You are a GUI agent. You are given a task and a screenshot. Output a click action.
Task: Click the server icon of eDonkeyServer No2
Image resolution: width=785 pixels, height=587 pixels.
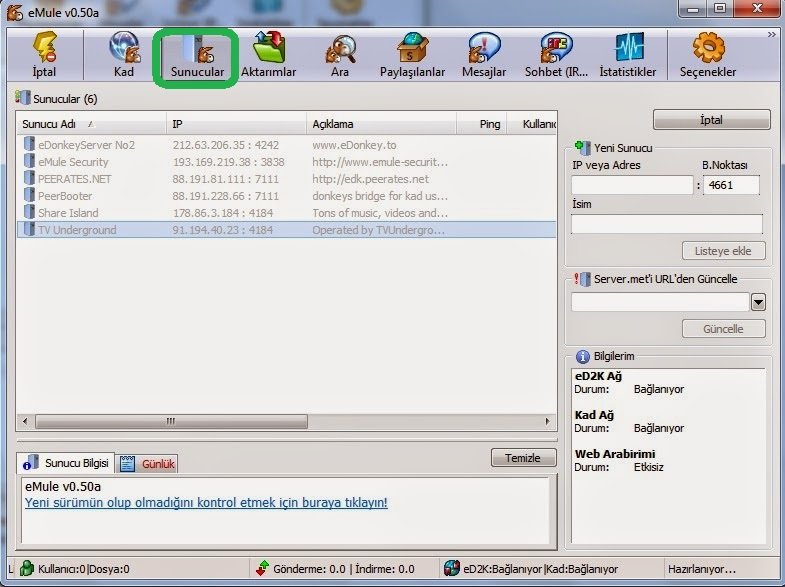click(29, 145)
